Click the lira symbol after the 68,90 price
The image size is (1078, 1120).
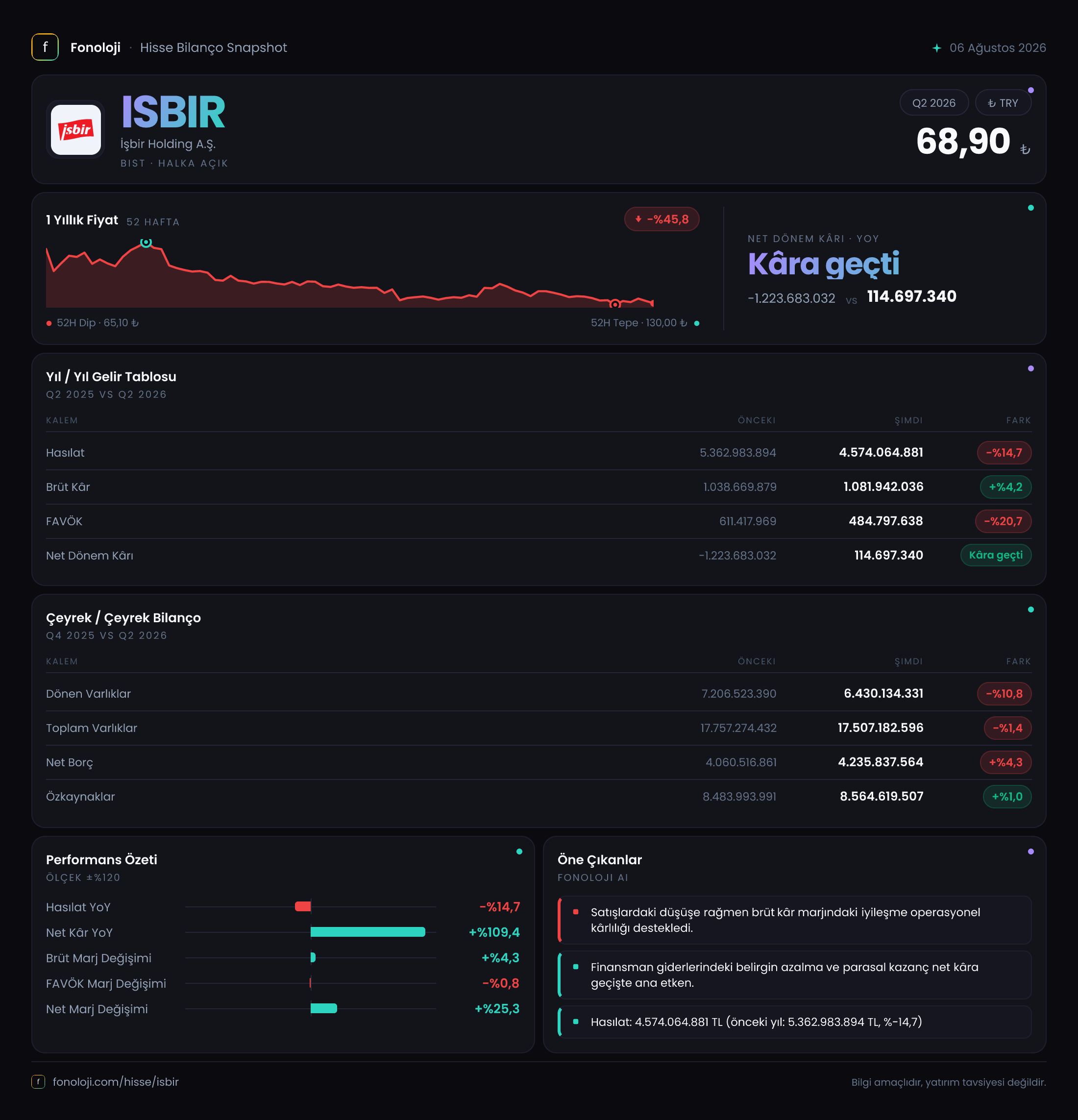[x=1026, y=149]
